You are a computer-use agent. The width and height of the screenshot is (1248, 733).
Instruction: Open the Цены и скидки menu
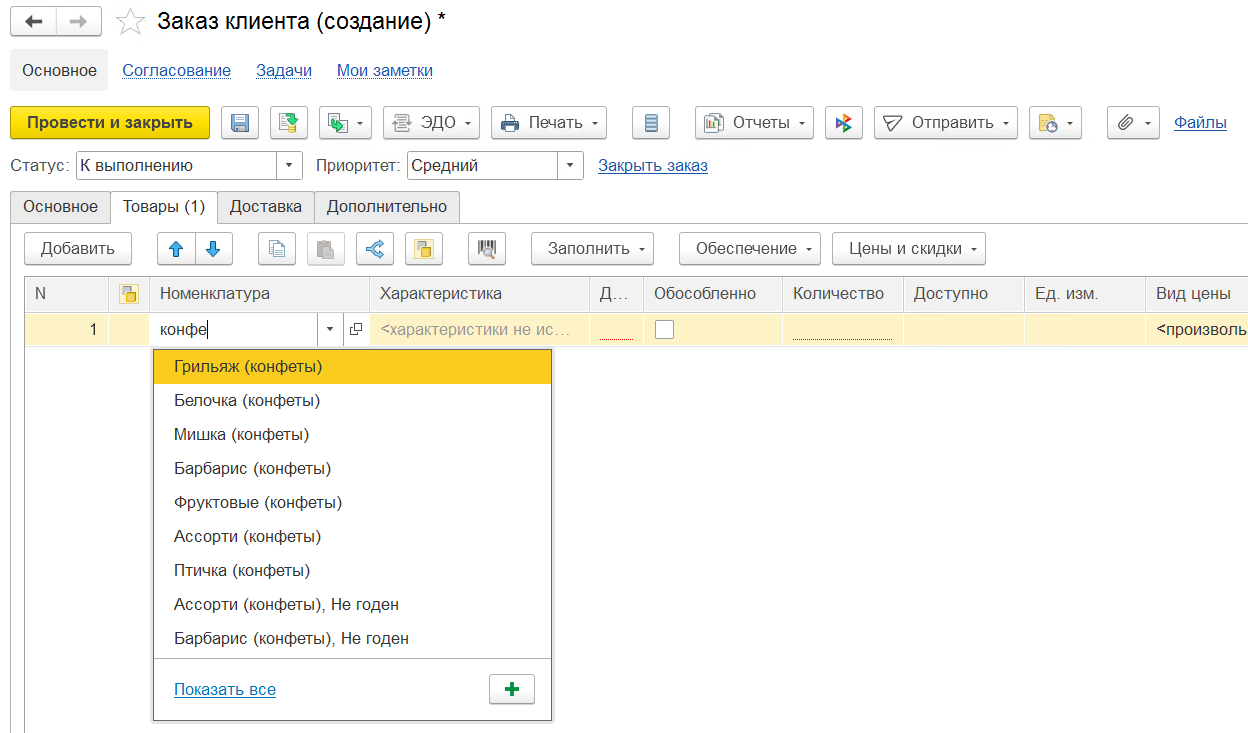pyautogui.click(x=909, y=249)
